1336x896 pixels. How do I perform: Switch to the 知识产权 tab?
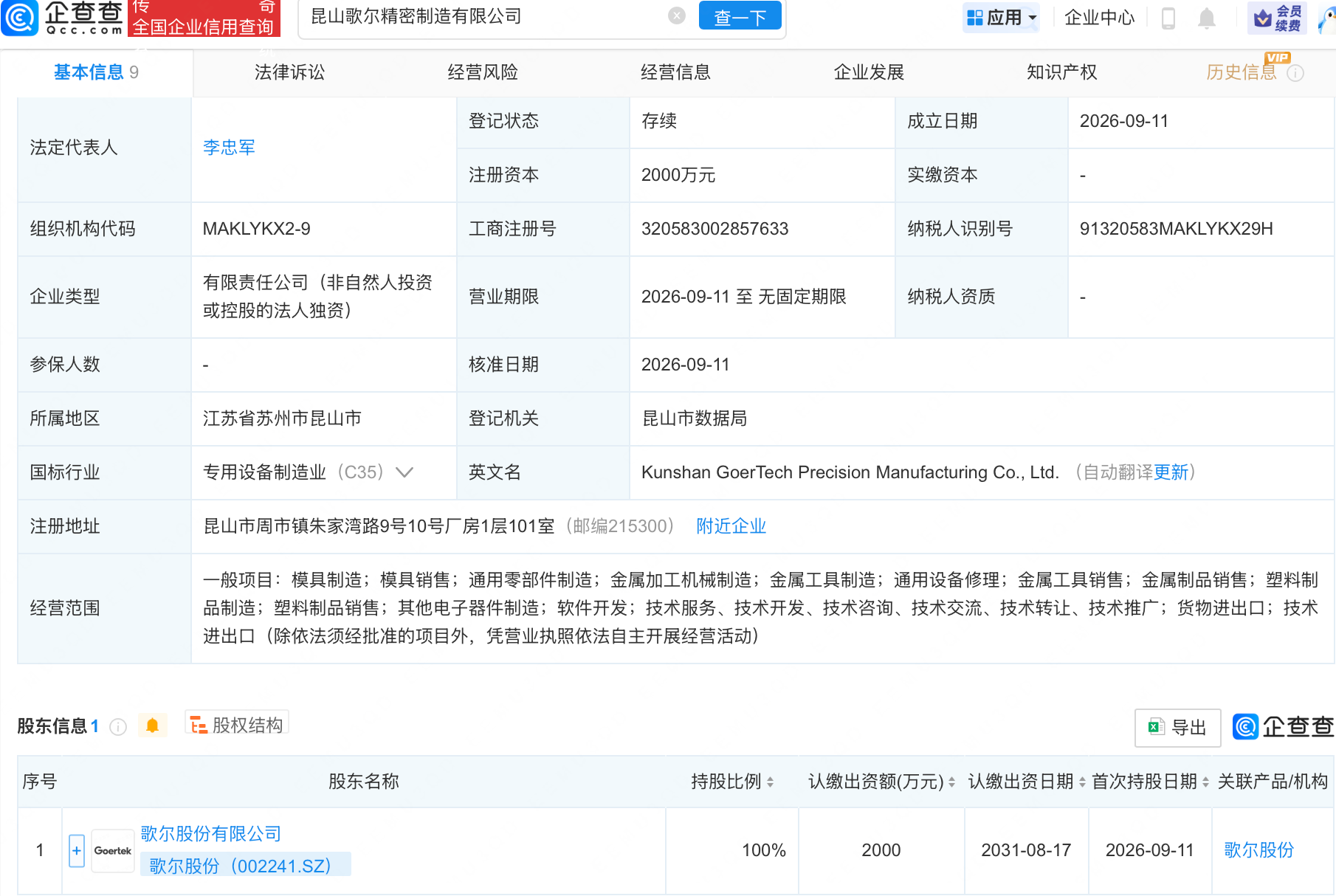(x=1061, y=72)
